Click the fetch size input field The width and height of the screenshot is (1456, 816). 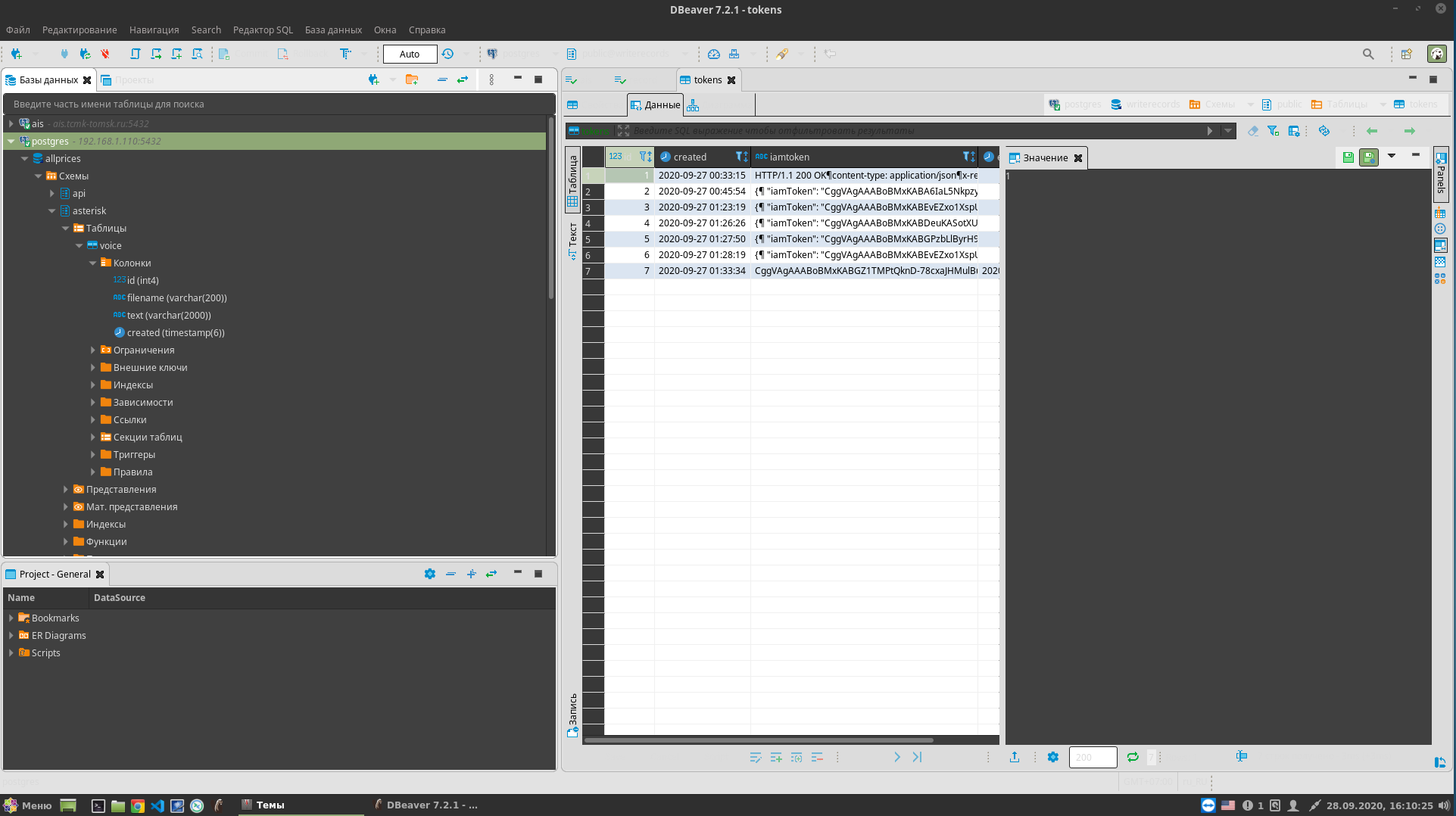[1092, 757]
